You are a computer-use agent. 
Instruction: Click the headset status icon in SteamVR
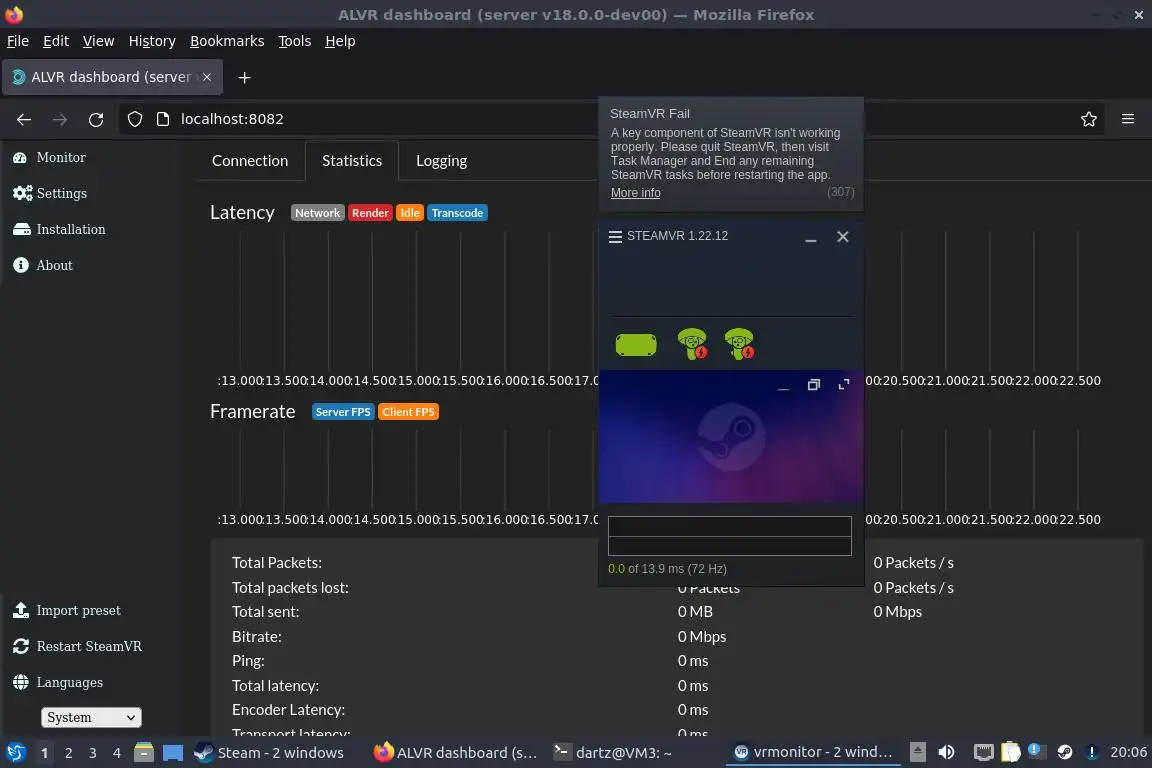[x=636, y=345]
